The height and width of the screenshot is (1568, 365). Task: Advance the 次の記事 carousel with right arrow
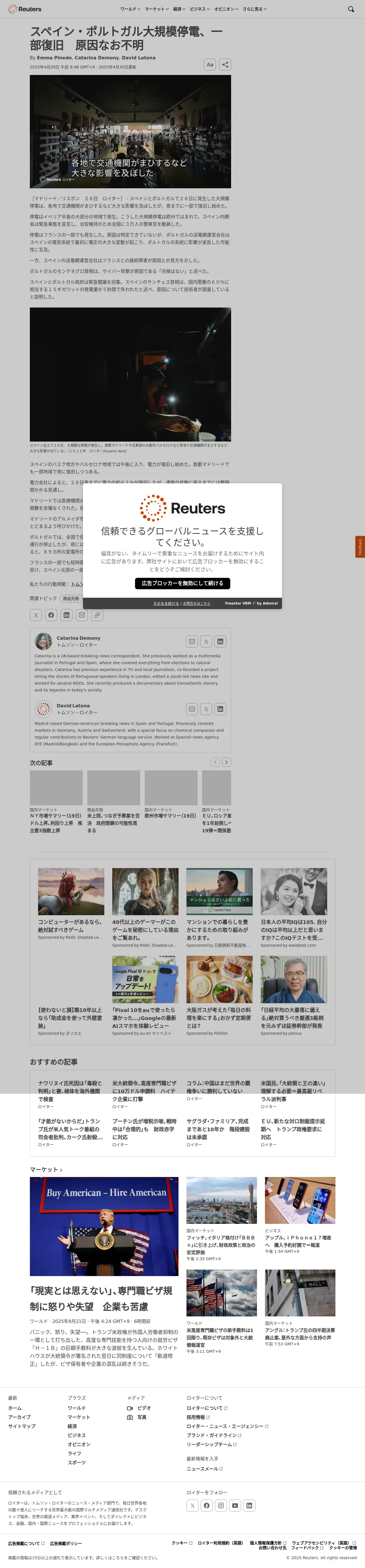(226, 762)
